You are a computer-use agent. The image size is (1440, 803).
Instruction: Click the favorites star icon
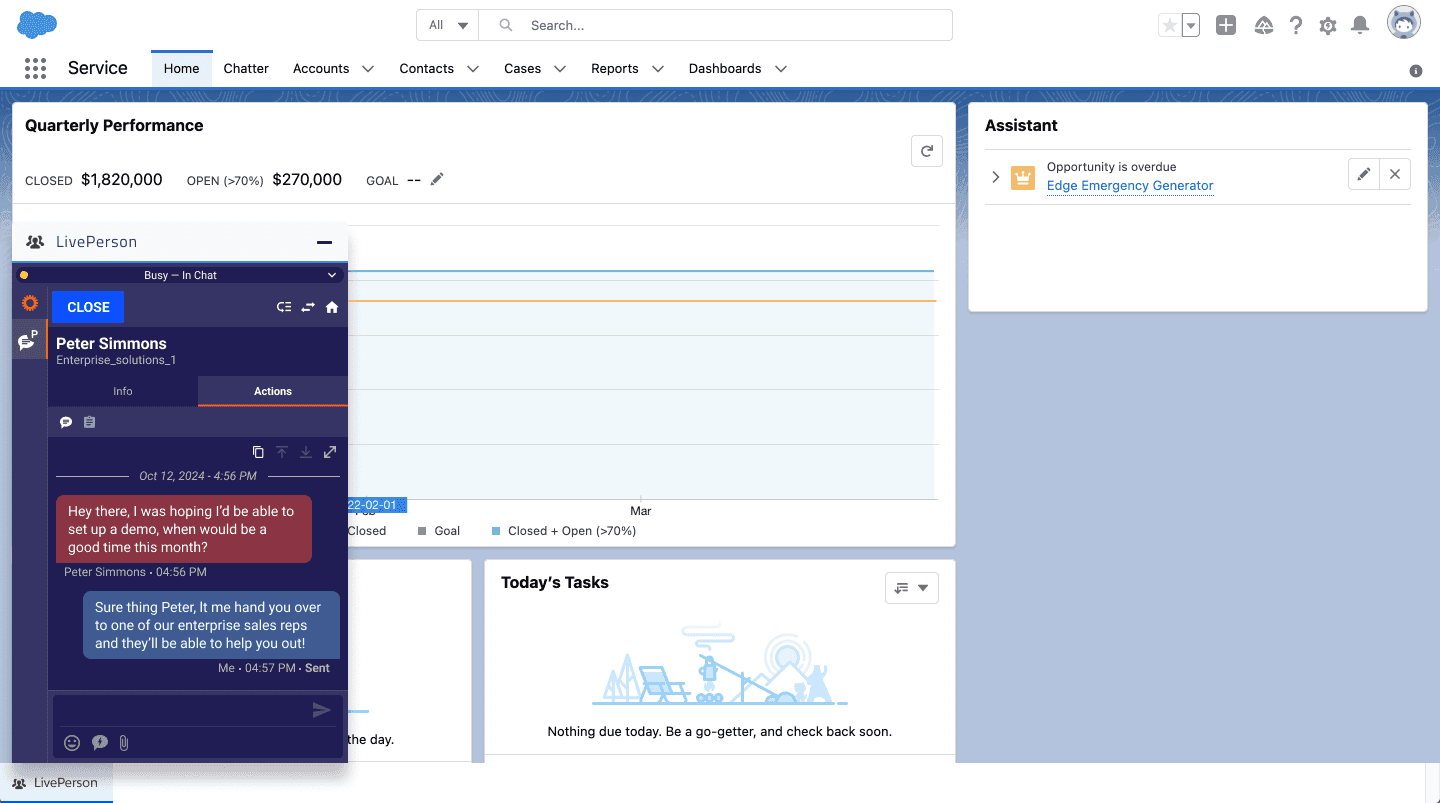coord(1169,26)
